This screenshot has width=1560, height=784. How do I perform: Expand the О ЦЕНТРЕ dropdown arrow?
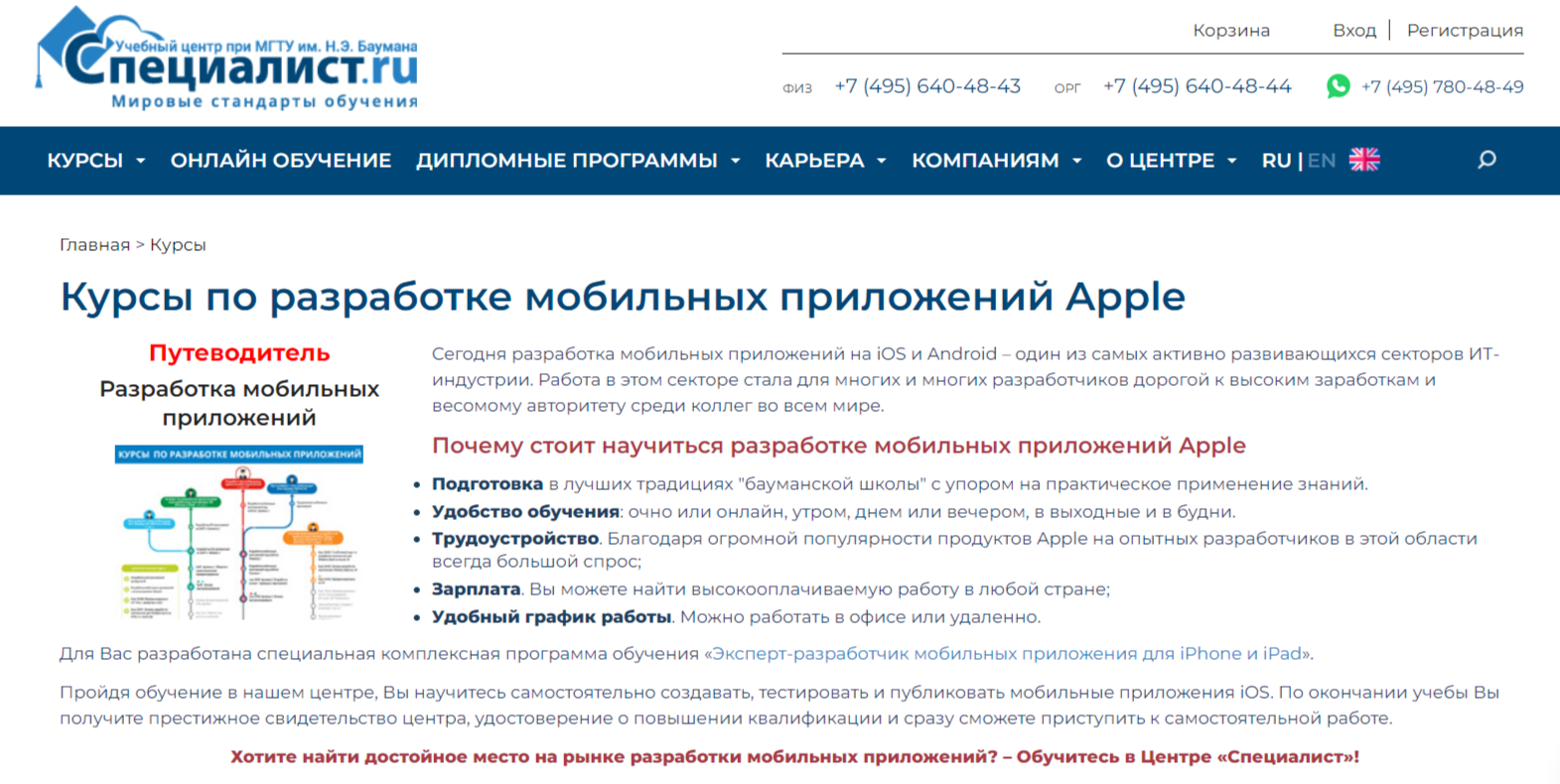[x=1232, y=161]
